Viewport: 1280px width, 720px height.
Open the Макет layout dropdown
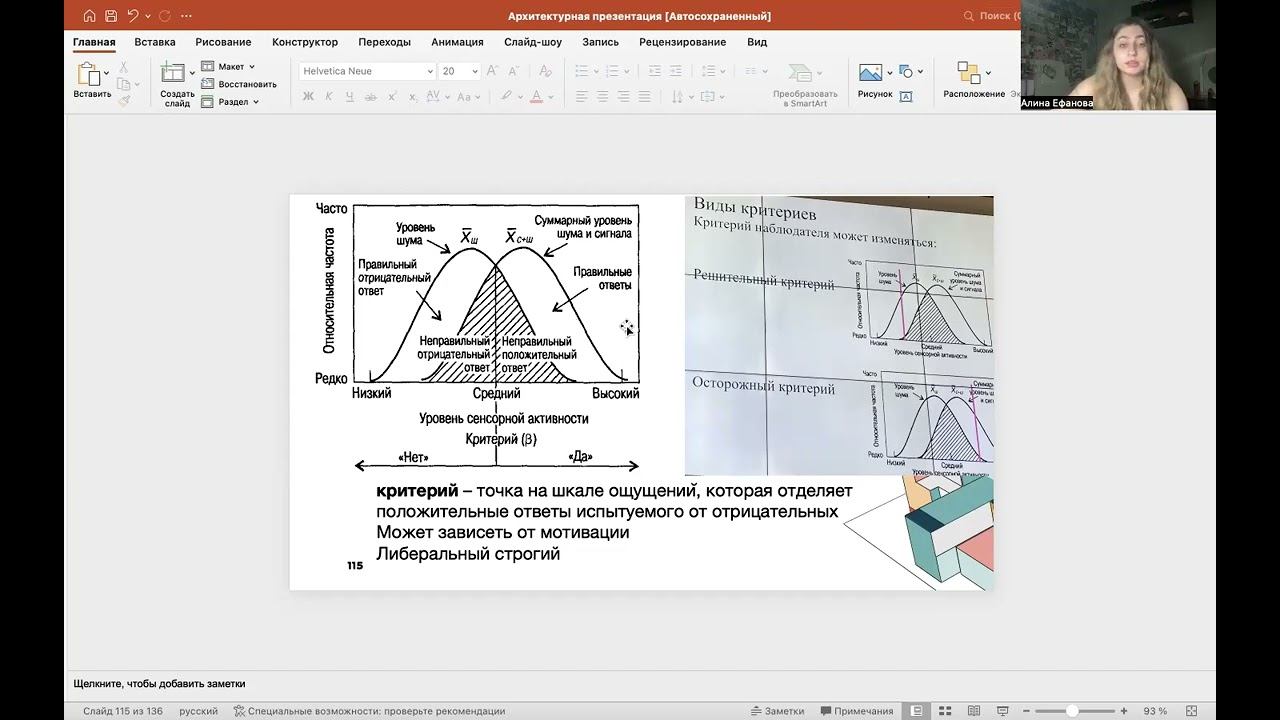click(231, 67)
